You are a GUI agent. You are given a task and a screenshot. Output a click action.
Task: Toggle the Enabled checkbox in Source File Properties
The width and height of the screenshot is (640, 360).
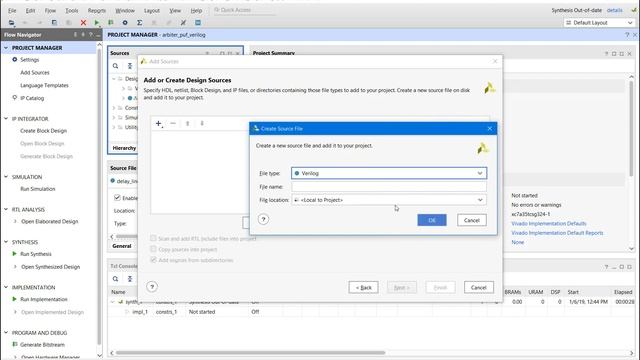(x=117, y=198)
